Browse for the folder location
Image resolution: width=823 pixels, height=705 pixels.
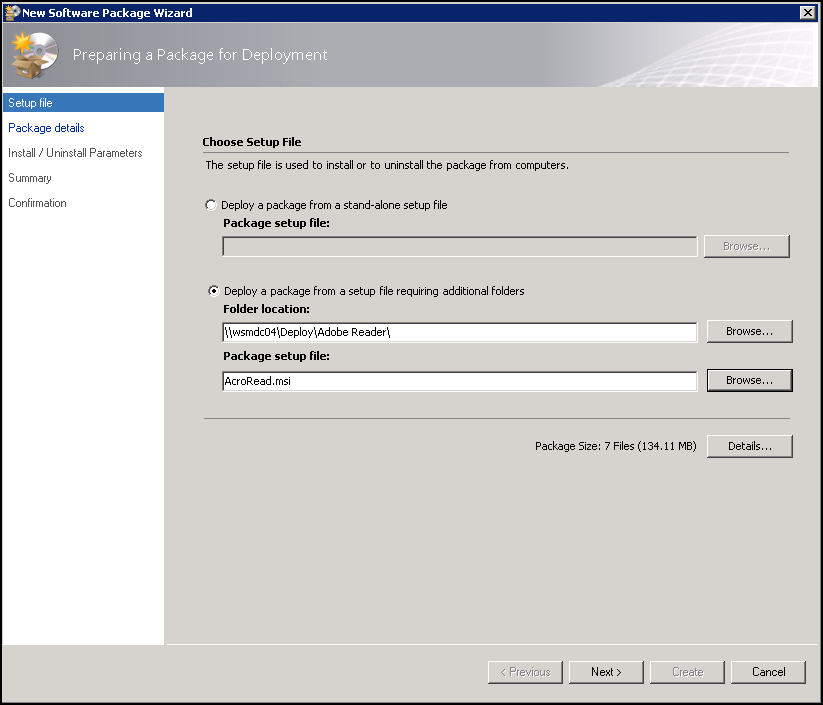749,331
